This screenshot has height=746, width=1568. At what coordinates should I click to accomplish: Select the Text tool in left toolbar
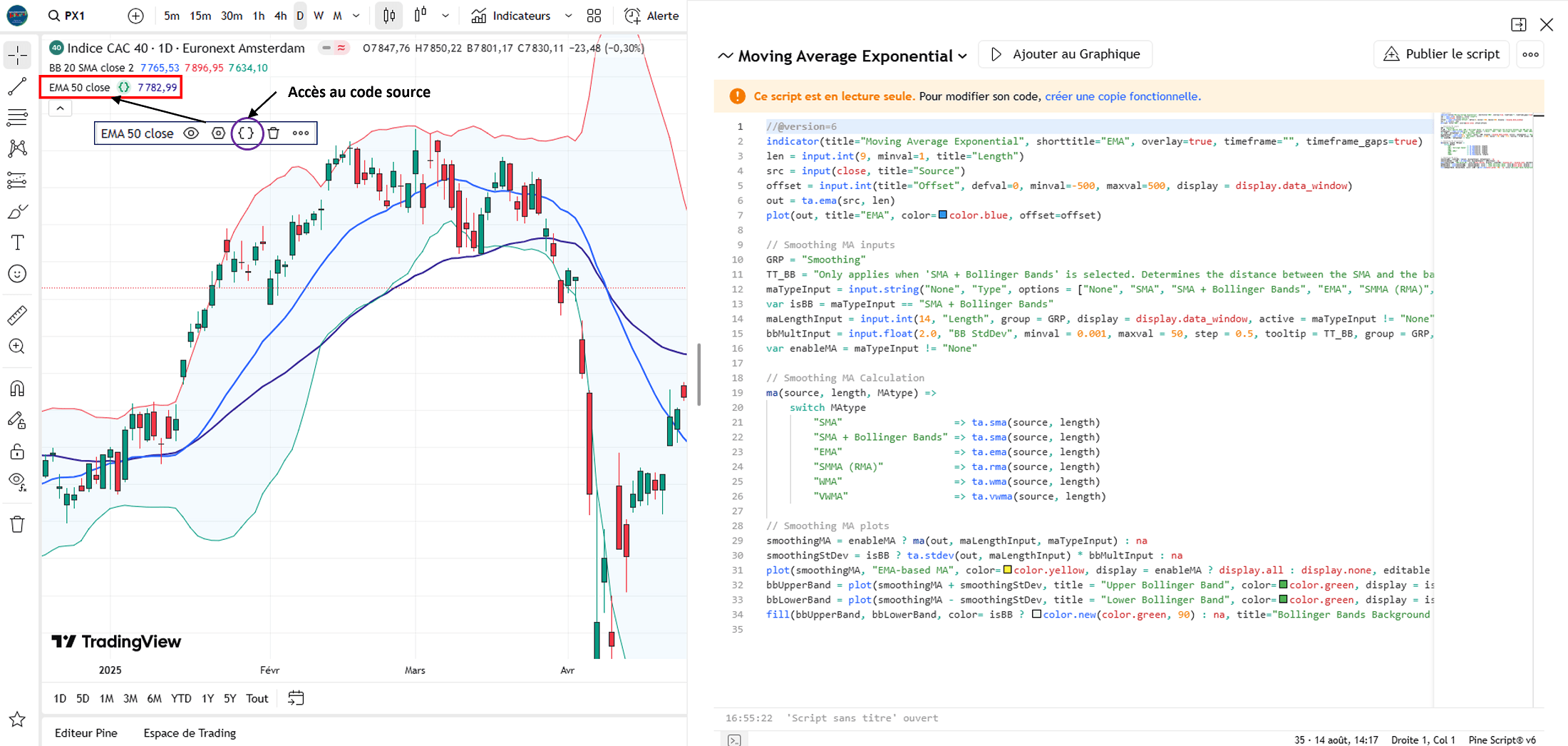(17, 242)
